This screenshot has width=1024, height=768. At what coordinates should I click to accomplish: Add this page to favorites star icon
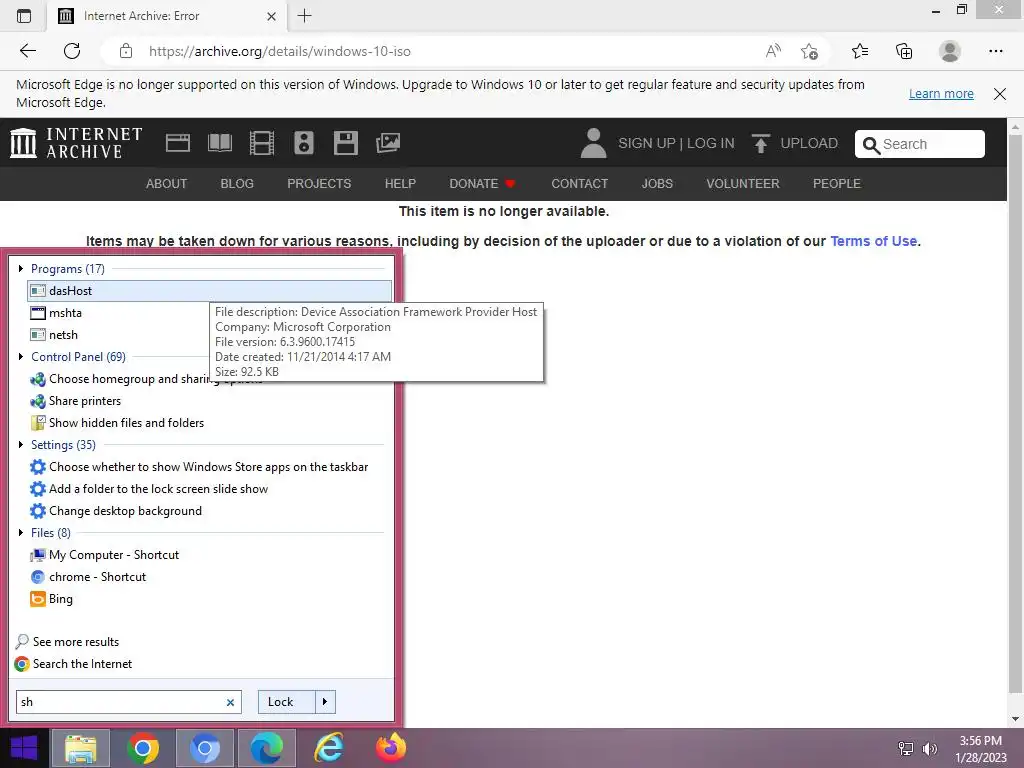click(x=809, y=51)
